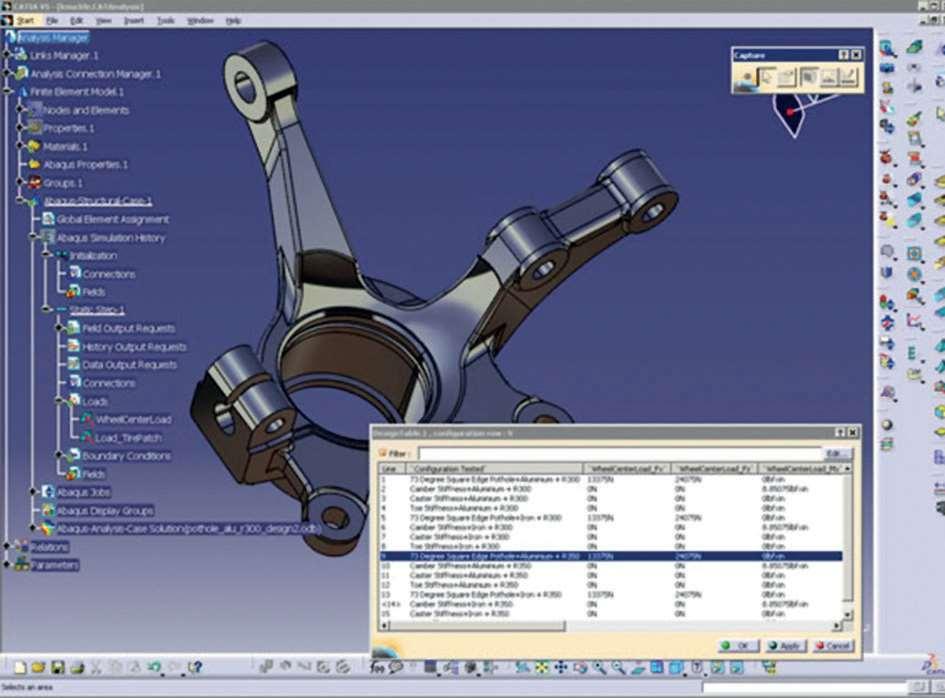This screenshot has height=698, width=945.
Task: Click the help question mark on design table dialog
Action: (x=841, y=432)
